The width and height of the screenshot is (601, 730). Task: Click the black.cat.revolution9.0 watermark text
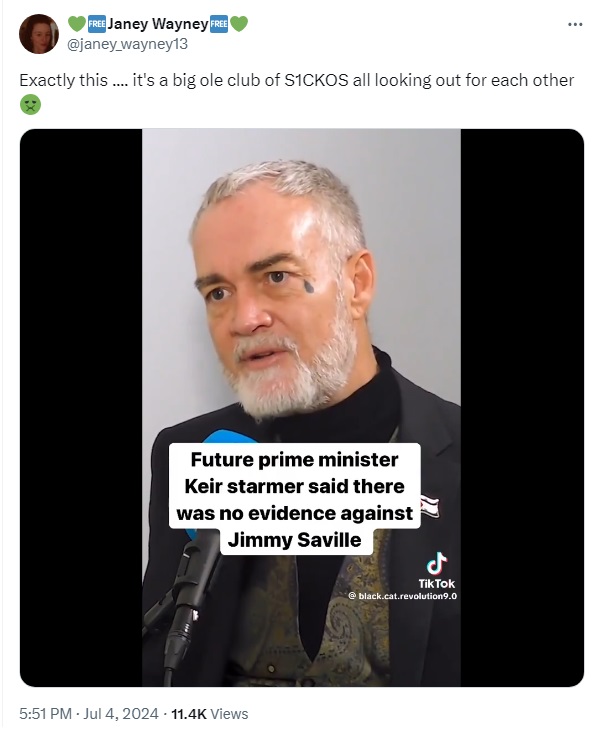403,596
